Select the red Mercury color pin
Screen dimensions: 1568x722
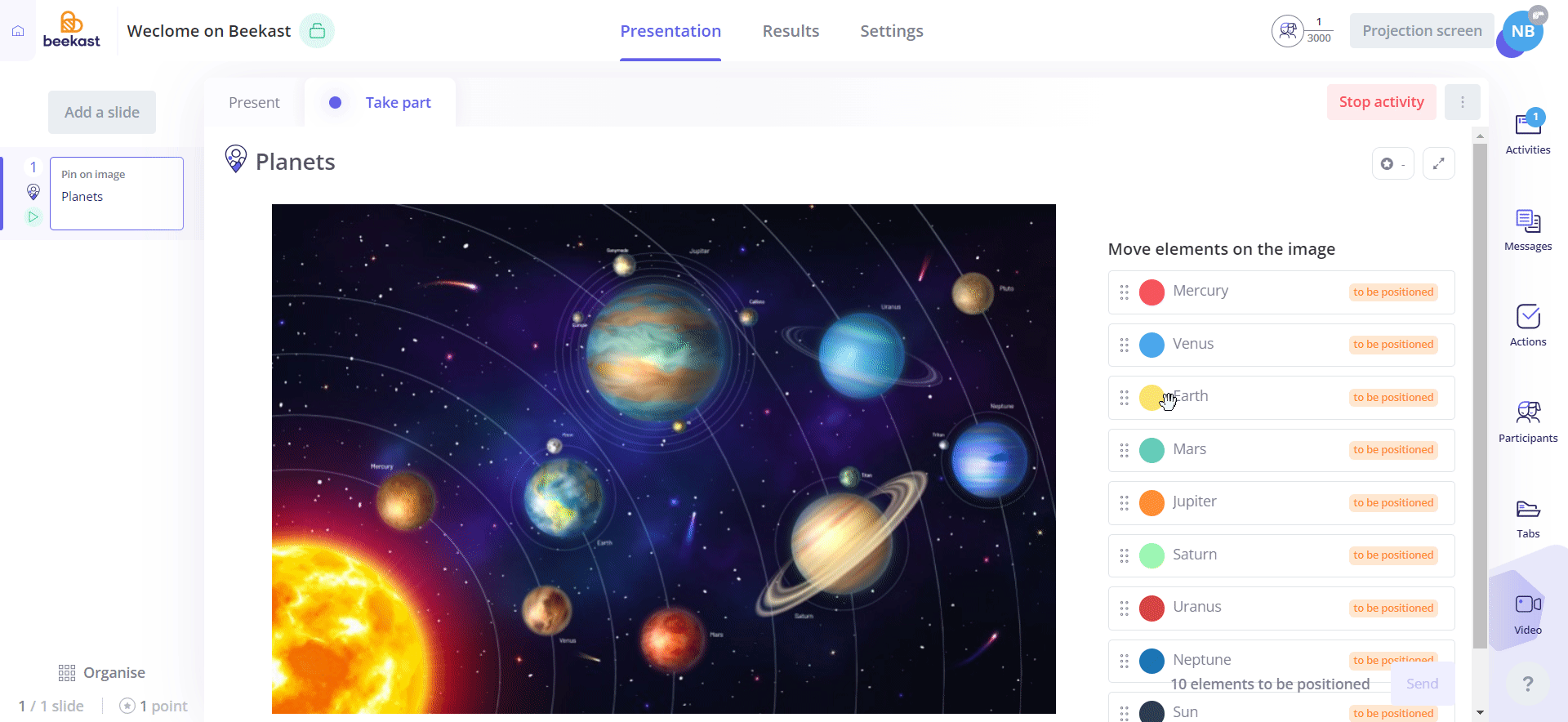(x=1151, y=292)
